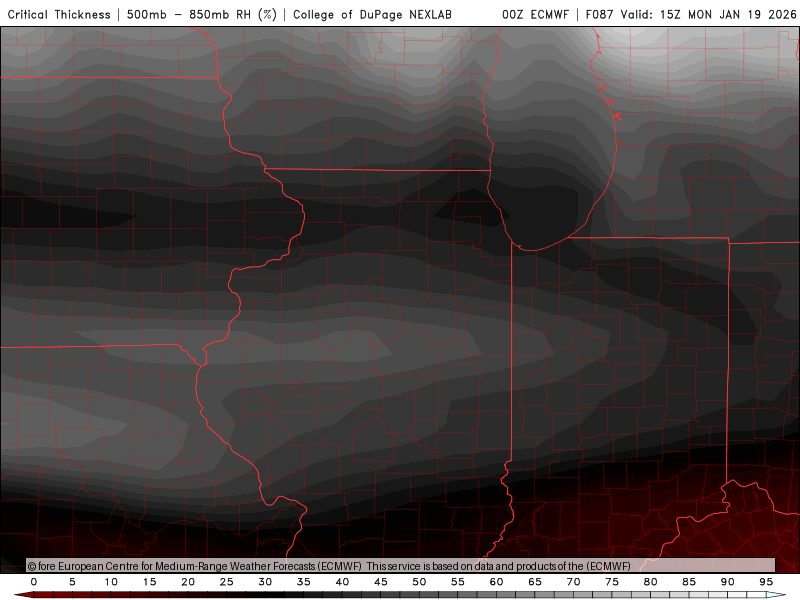Click the colorbar label "60"
This screenshot has width=800, height=600.
496,582
